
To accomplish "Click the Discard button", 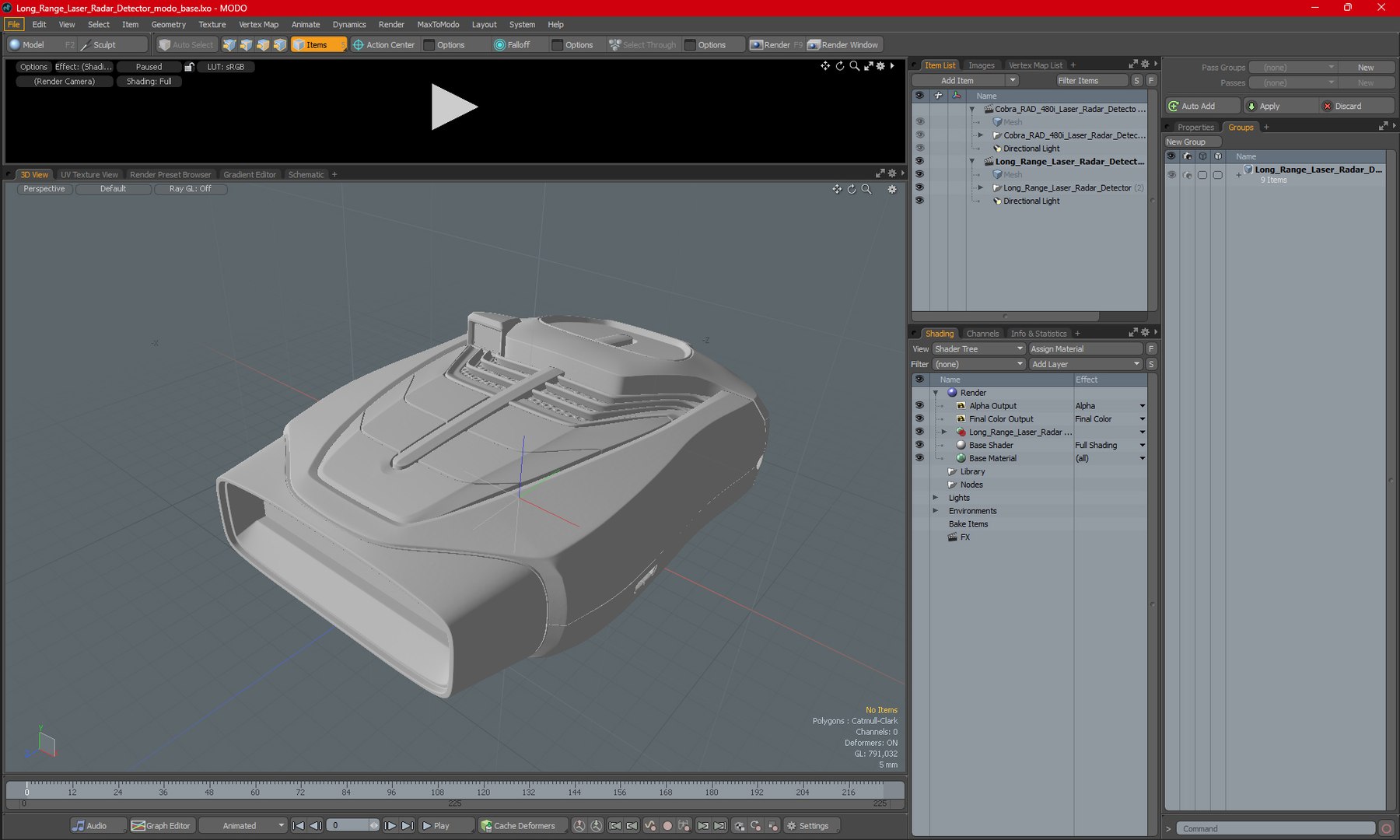I will pos(1357,107).
